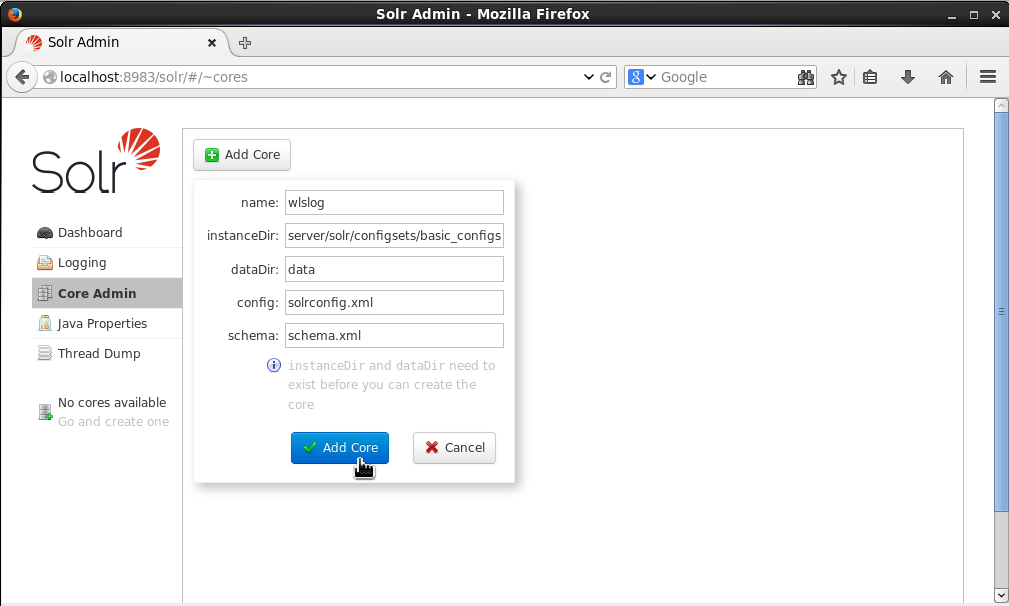Click the 'No cores available' text
This screenshot has height=606, width=1009.
pyautogui.click(x=112, y=403)
